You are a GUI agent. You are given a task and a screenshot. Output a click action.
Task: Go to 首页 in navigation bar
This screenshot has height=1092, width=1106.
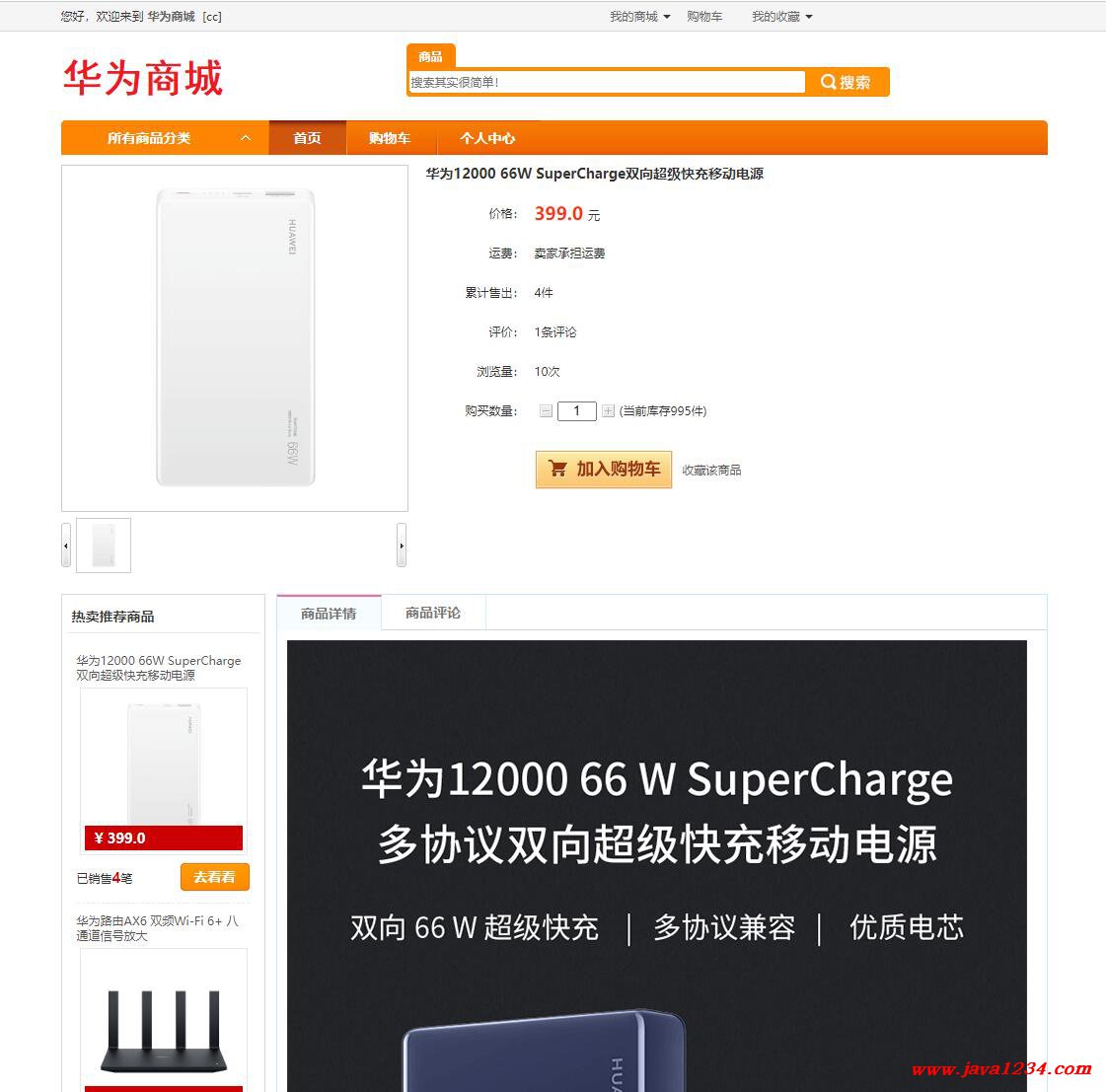click(x=308, y=138)
